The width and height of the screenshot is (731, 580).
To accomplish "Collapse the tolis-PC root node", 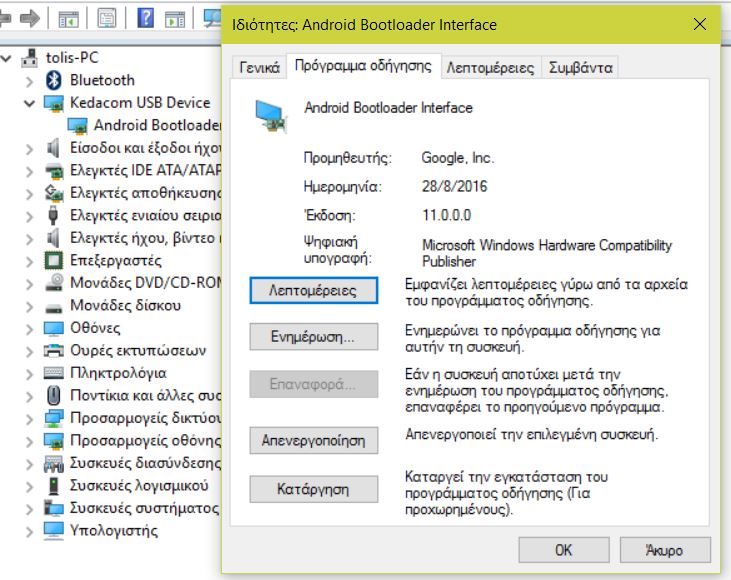I will (6, 58).
